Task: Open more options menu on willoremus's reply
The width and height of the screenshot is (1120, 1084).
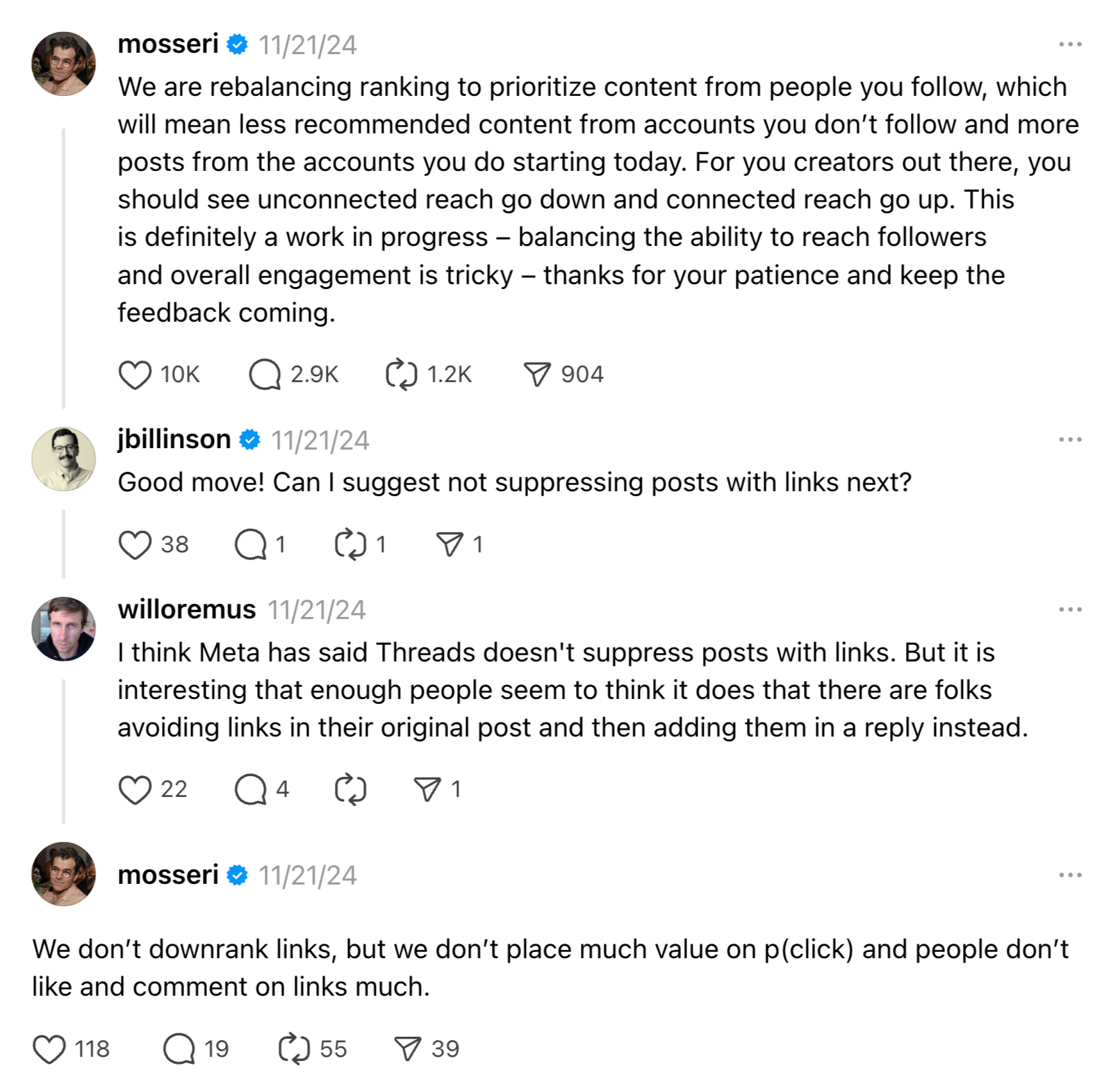Action: point(1070,609)
